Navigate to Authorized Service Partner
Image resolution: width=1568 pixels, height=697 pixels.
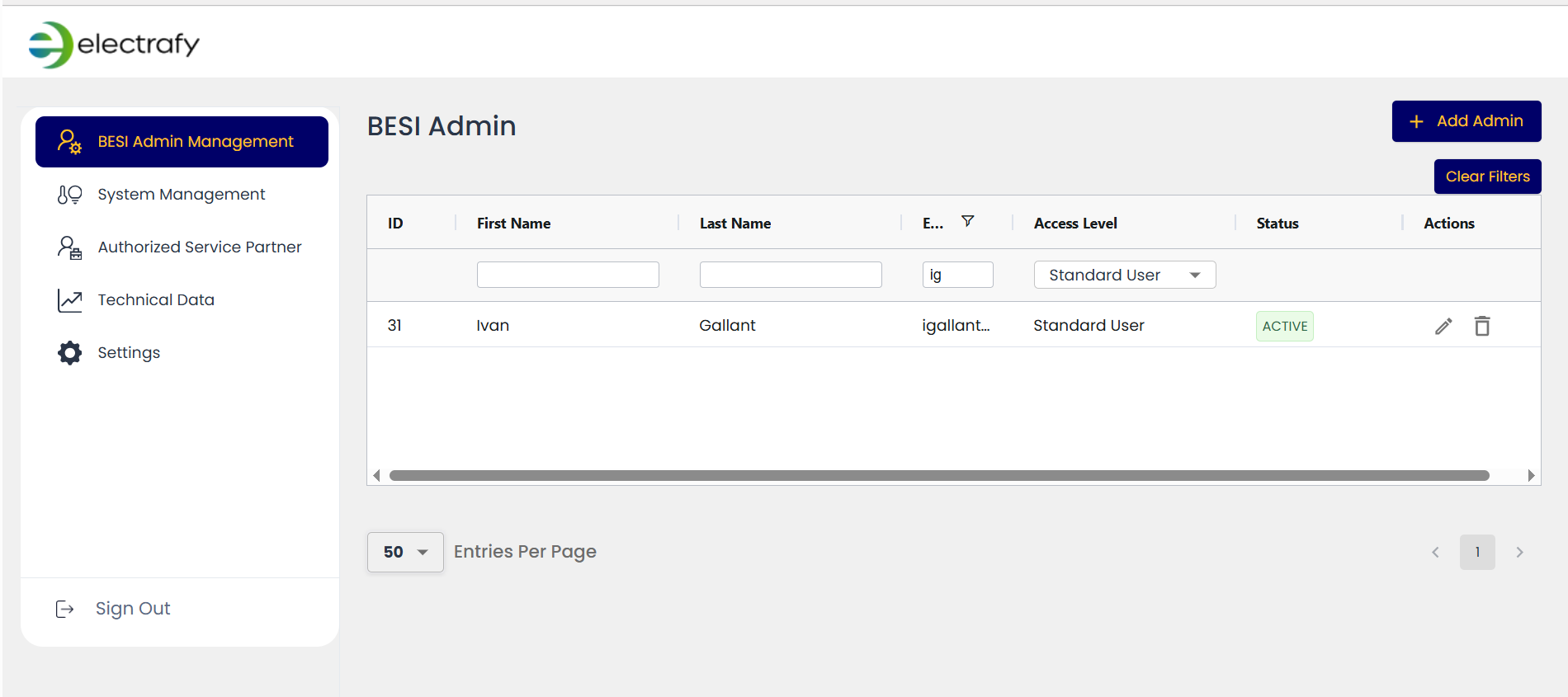pyautogui.click(x=182, y=247)
